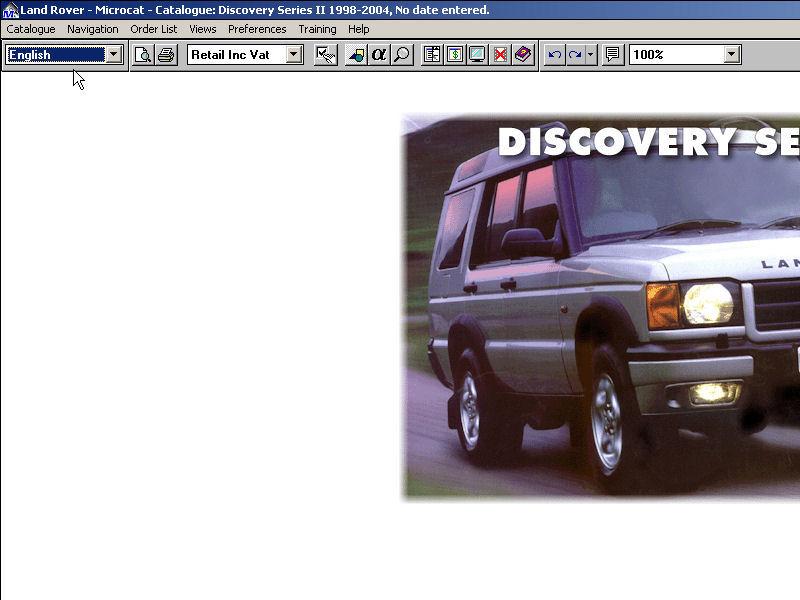
Task: Click the red X toolbar icon
Action: [500, 55]
